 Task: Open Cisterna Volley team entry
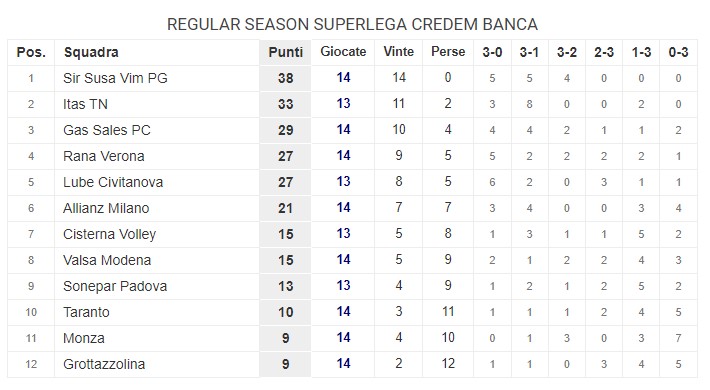109,234
